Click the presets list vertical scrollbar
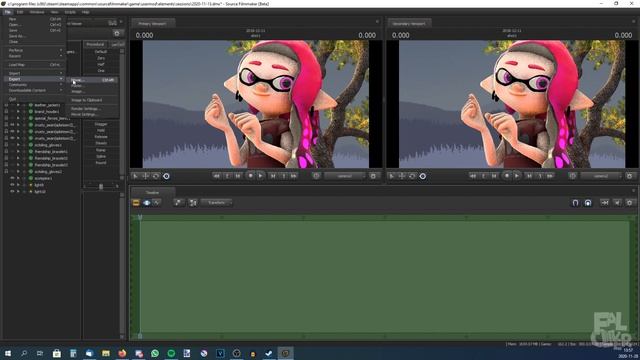The height and width of the screenshot is (360, 640). 122,113
